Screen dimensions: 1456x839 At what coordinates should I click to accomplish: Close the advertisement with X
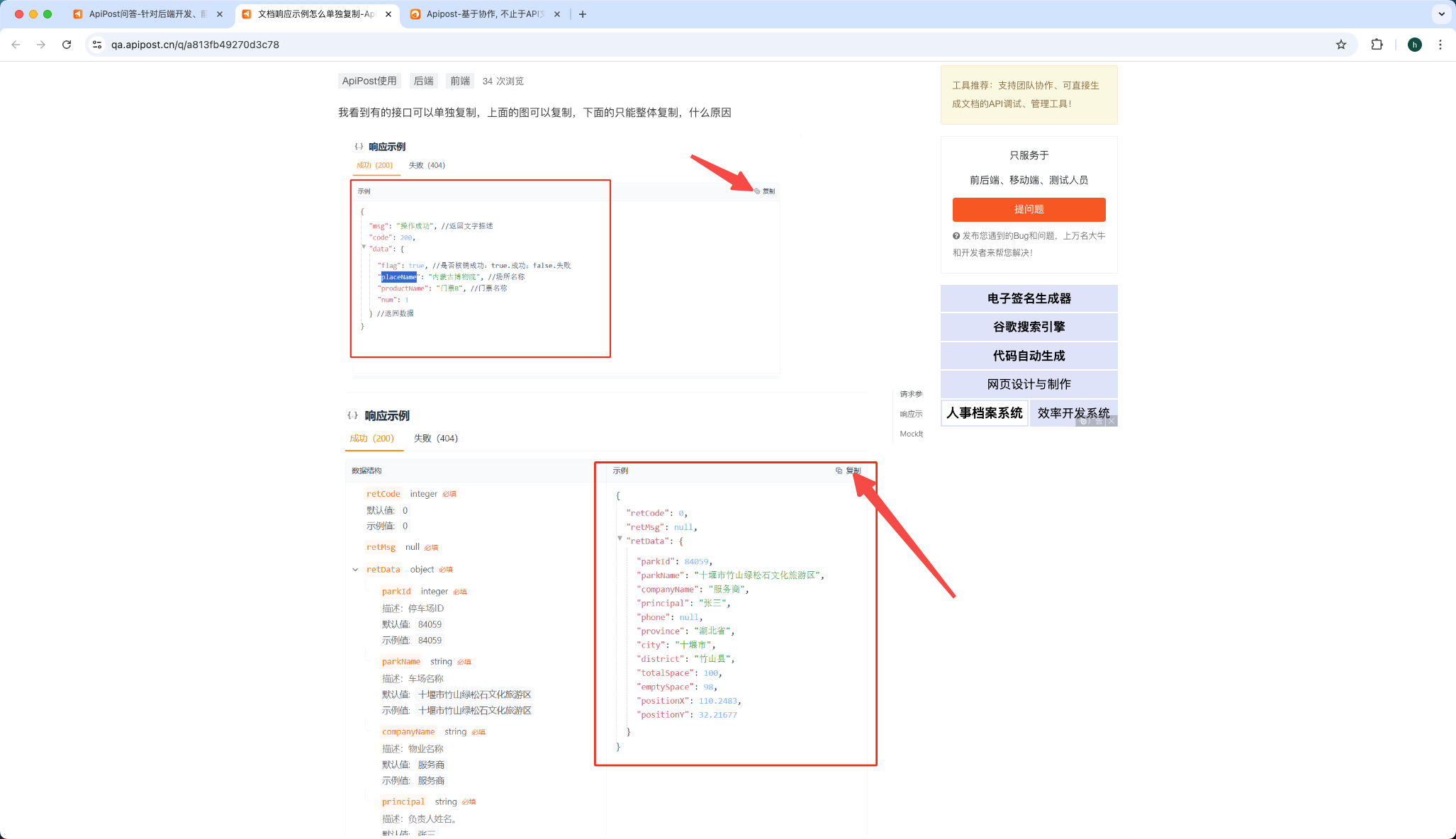[1111, 421]
